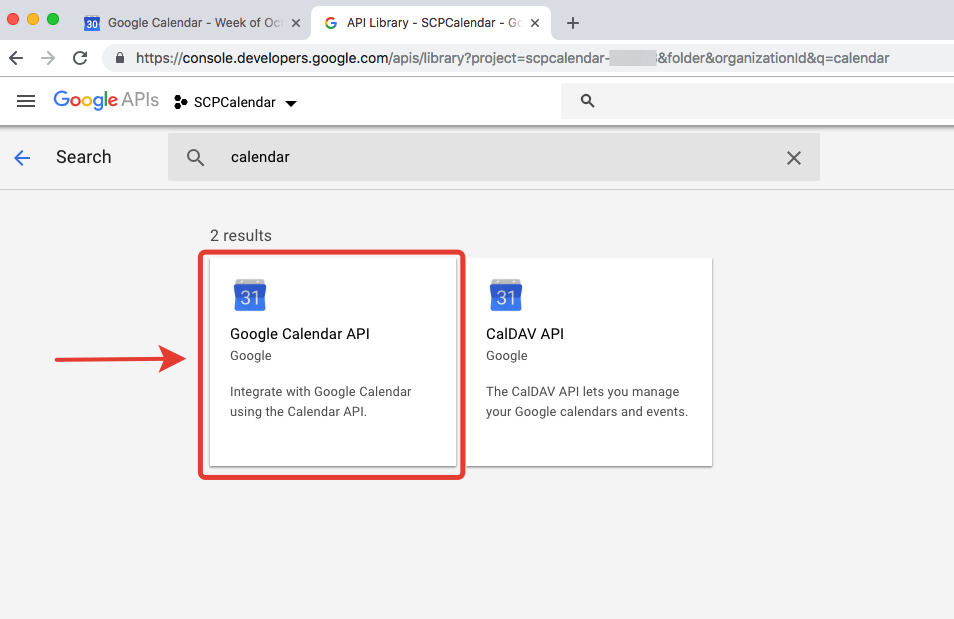The image size is (954, 619).
Task: Clear the calendar search with the X
Action: point(793,158)
